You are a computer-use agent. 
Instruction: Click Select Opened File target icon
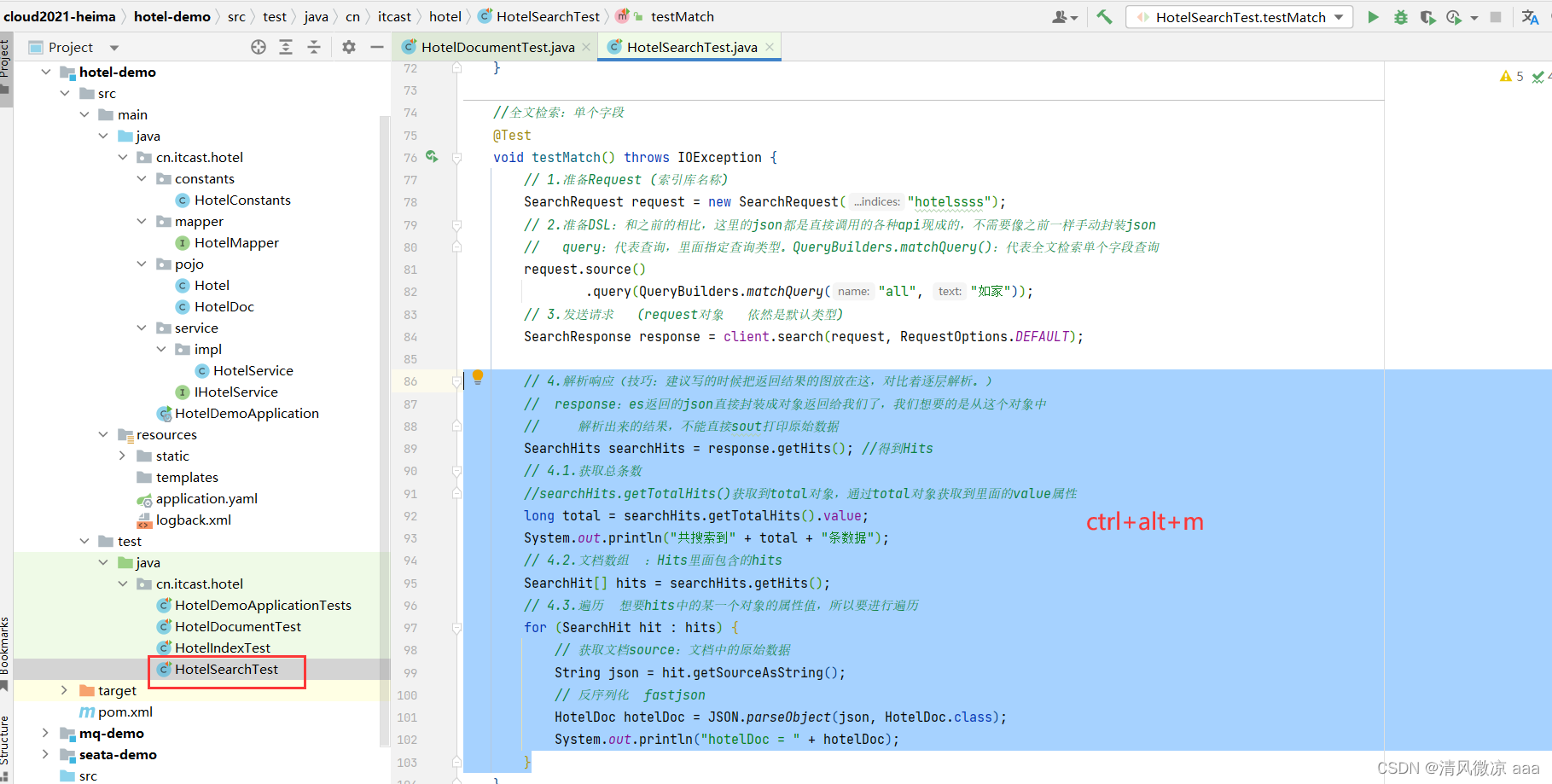pos(259,47)
